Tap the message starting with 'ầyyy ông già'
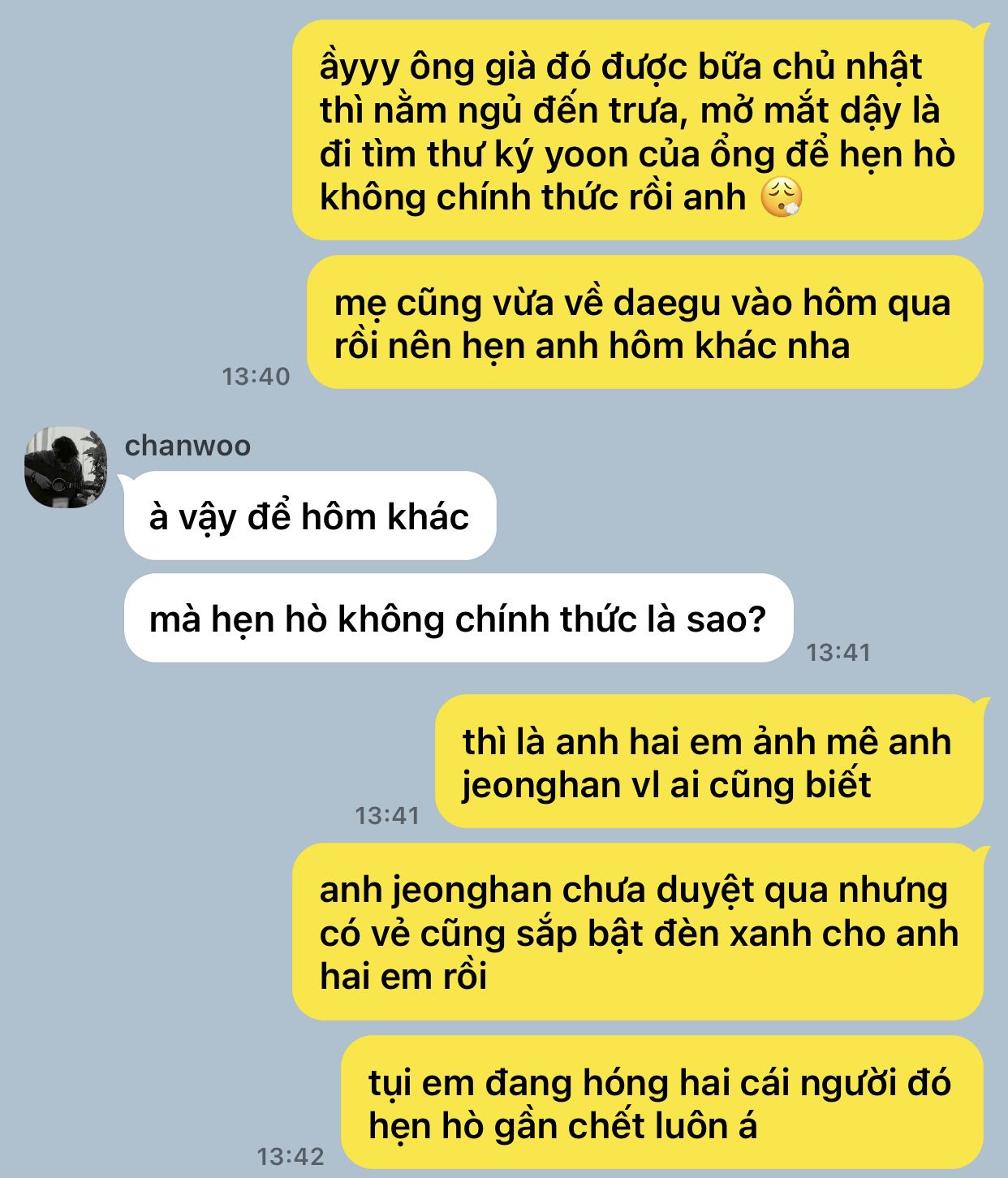This screenshot has width=1008, height=1178. 637,130
